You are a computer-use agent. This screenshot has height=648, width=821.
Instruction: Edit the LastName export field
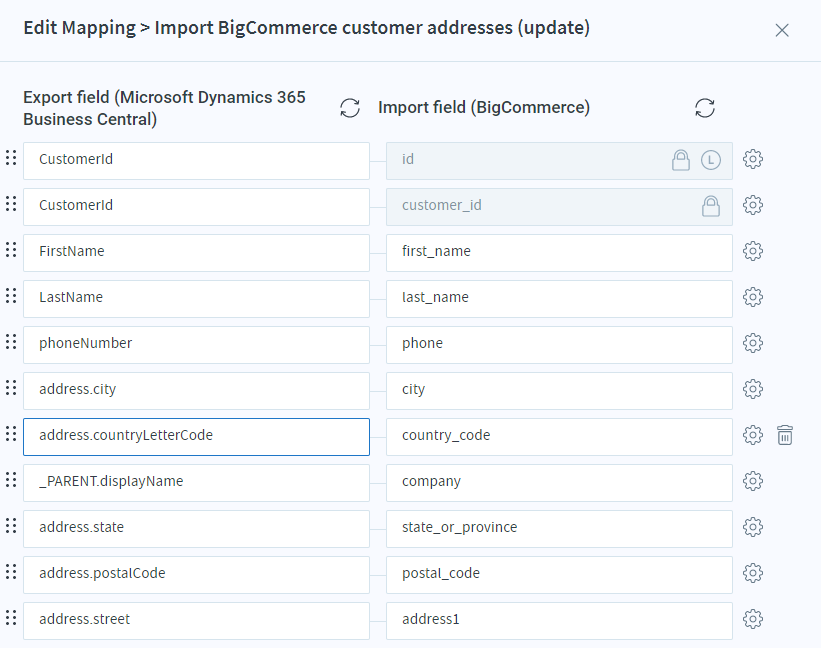(x=196, y=299)
